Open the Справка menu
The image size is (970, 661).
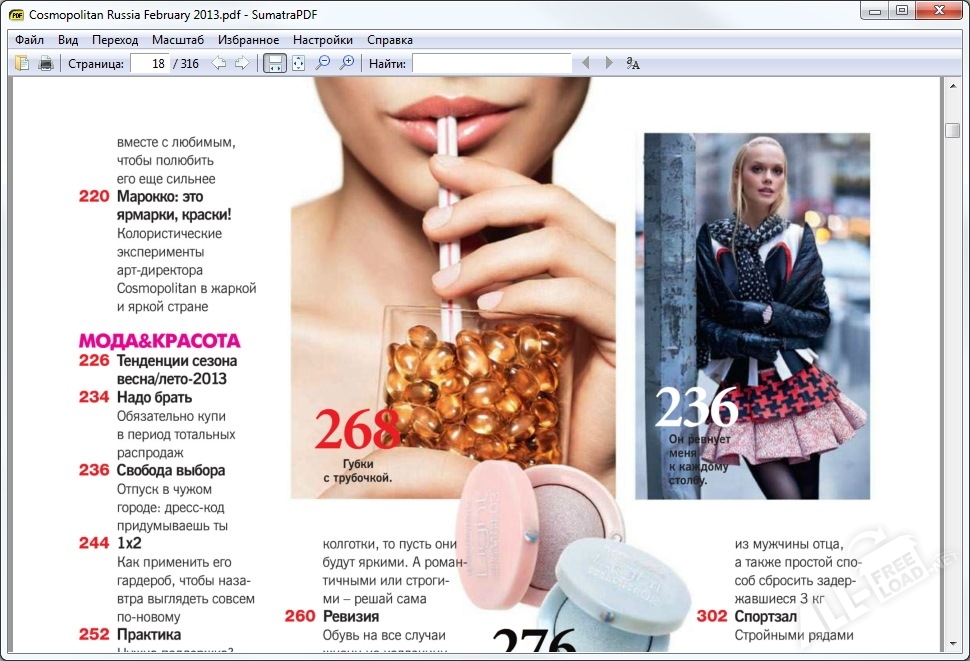pyautogui.click(x=389, y=40)
